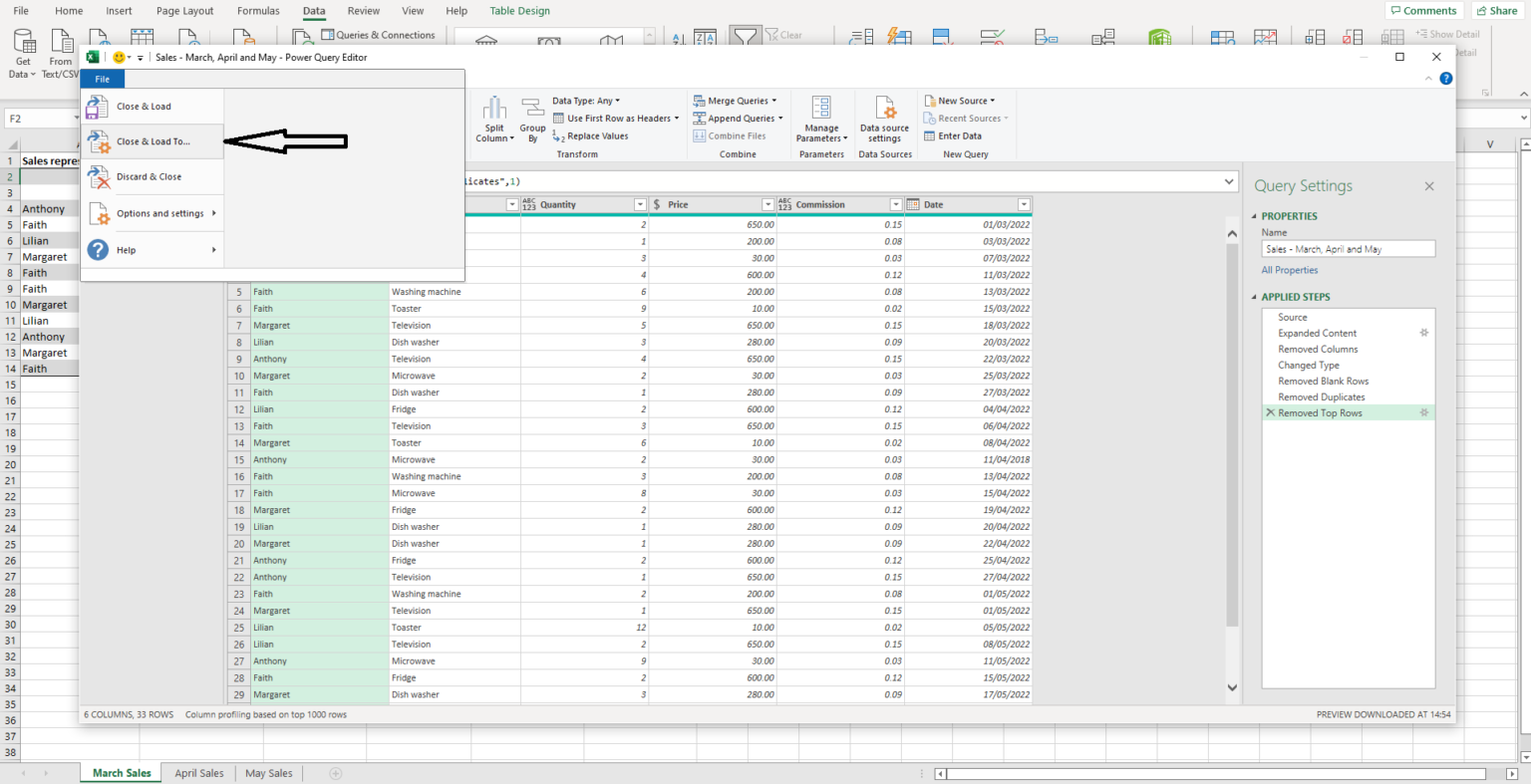Viewport: 1531px width, 784px height.
Task: Click Replace Values in Transform group
Action: tap(597, 136)
